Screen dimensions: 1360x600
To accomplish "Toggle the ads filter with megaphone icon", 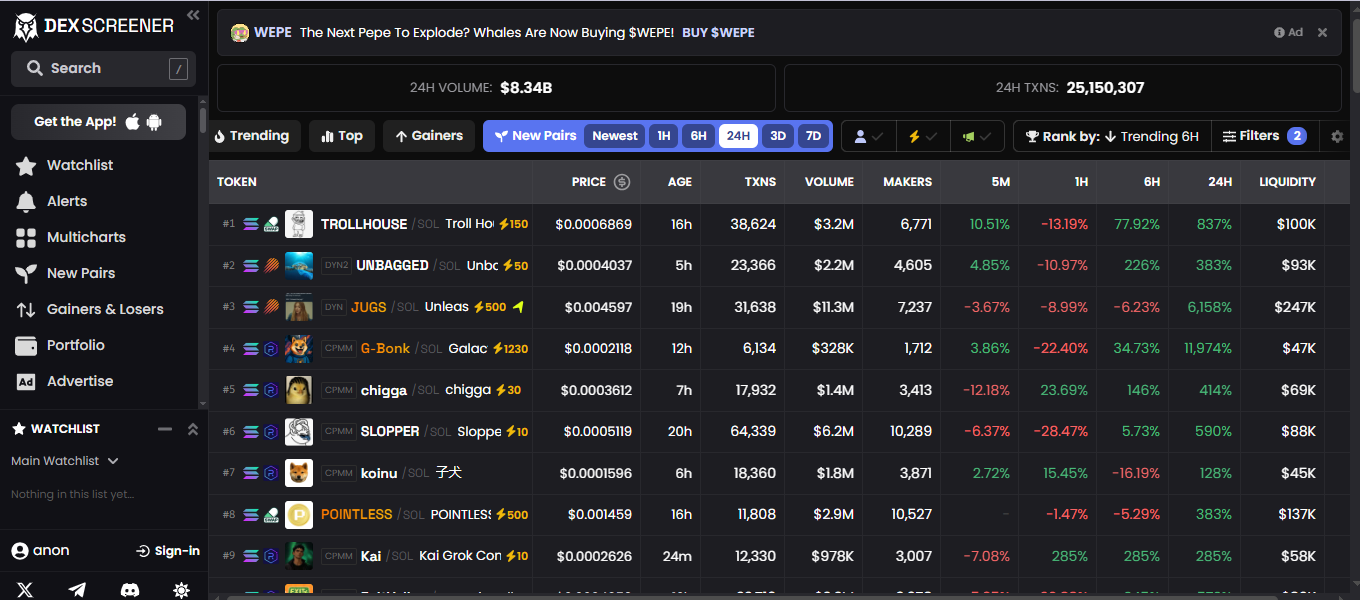I will pos(976,136).
